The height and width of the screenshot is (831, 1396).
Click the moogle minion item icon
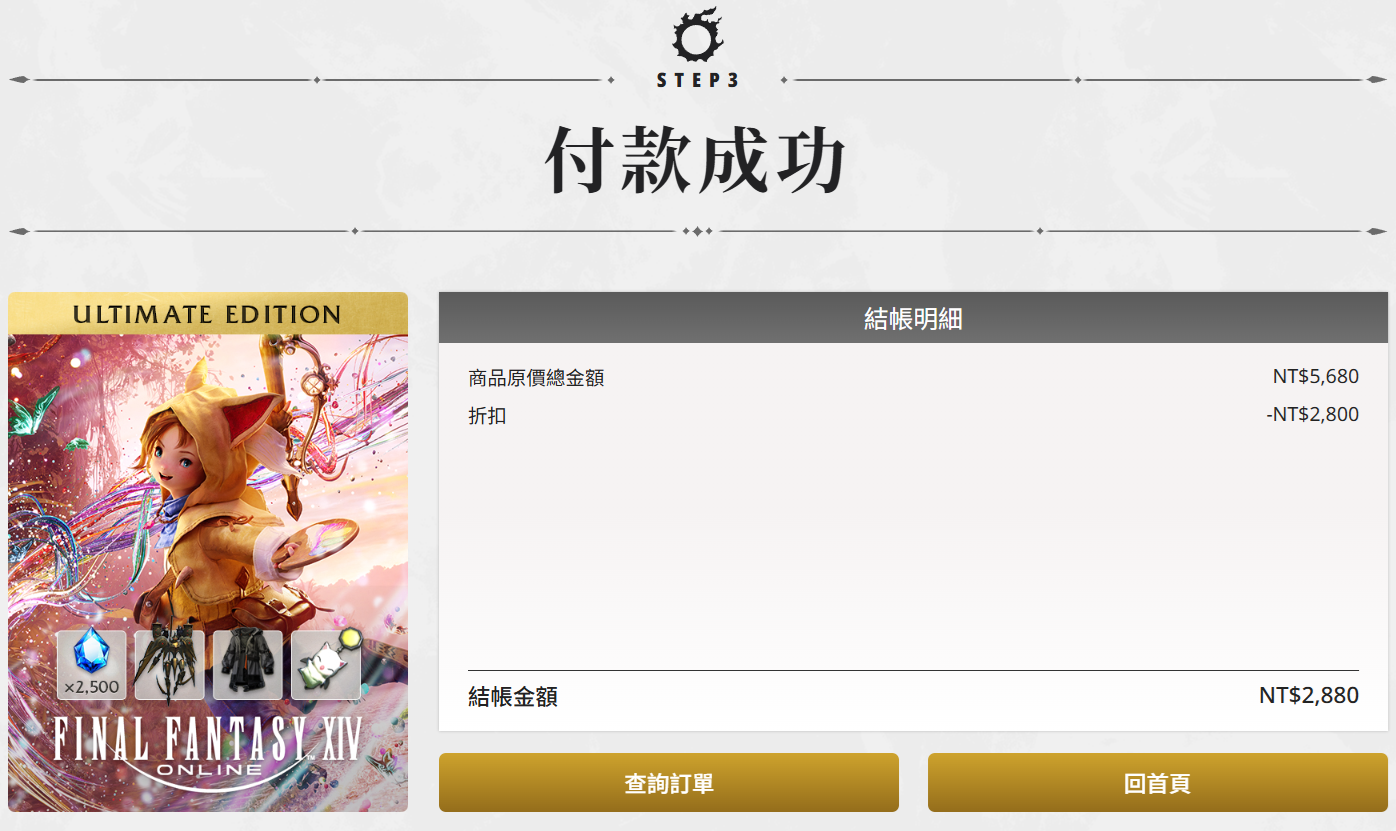coord(326,665)
